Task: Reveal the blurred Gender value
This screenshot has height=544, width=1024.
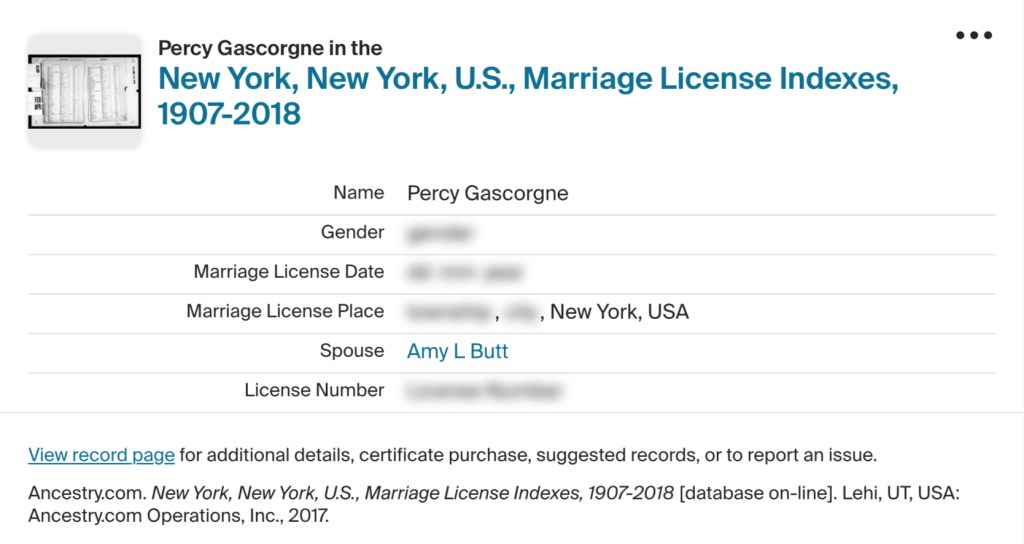Action: click(440, 233)
